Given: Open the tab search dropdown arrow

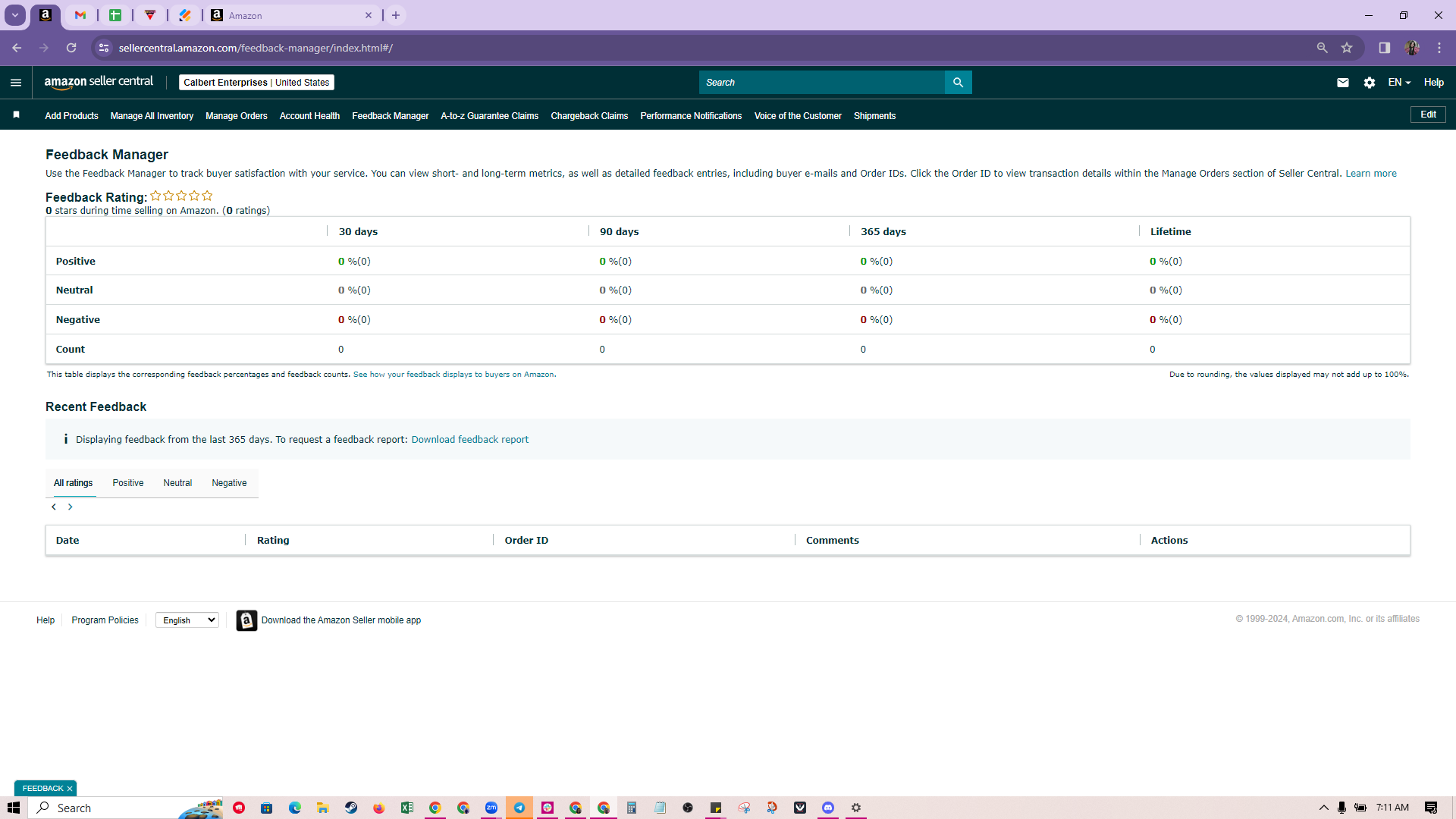Looking at the screenshot, I should (15, 15).
